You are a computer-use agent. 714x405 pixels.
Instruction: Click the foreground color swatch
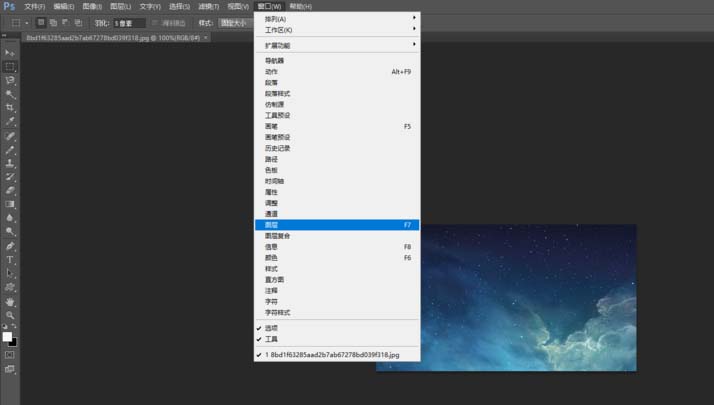[x=6, y=336]
